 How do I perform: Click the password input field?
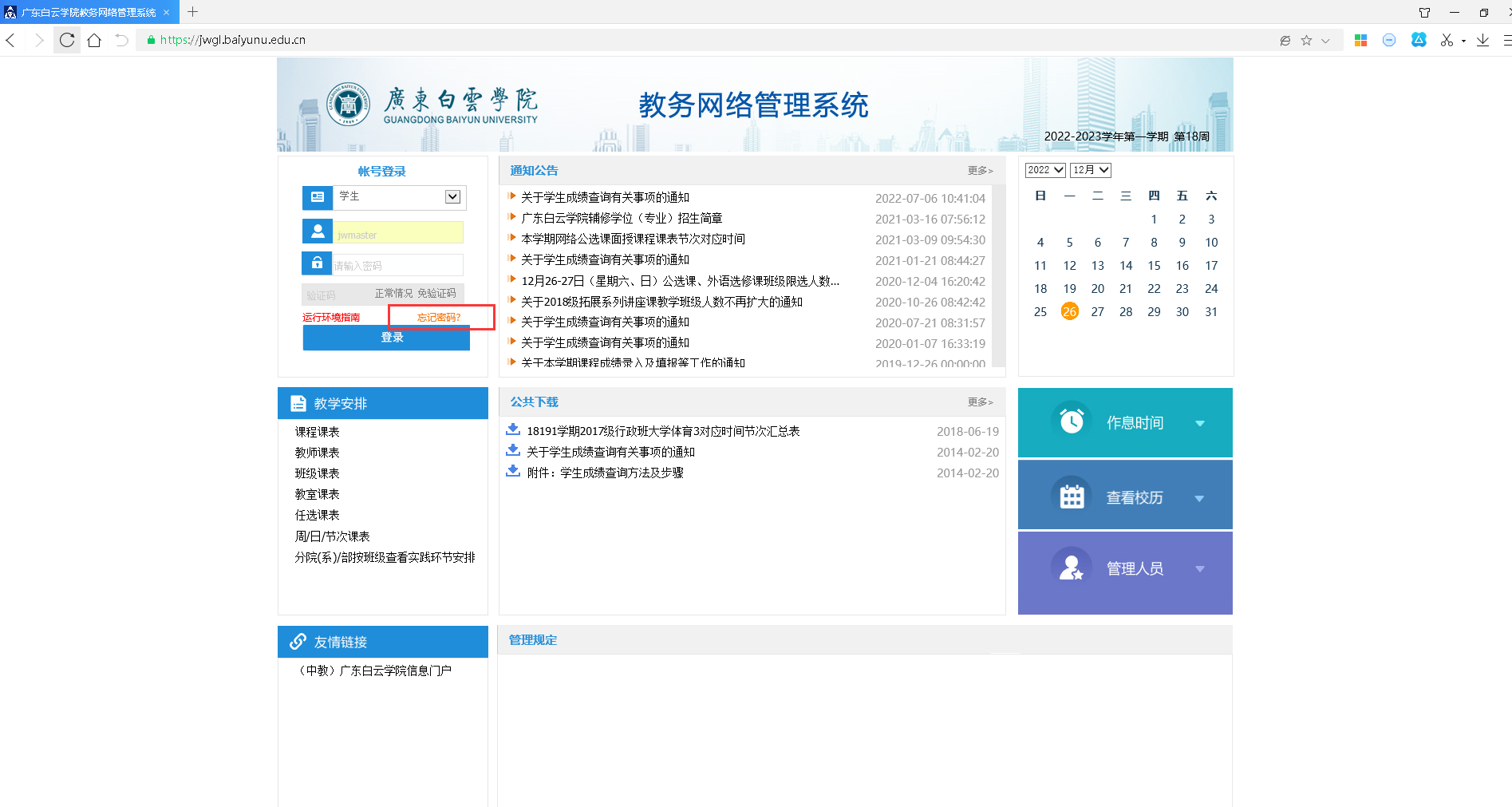point(397,265)
